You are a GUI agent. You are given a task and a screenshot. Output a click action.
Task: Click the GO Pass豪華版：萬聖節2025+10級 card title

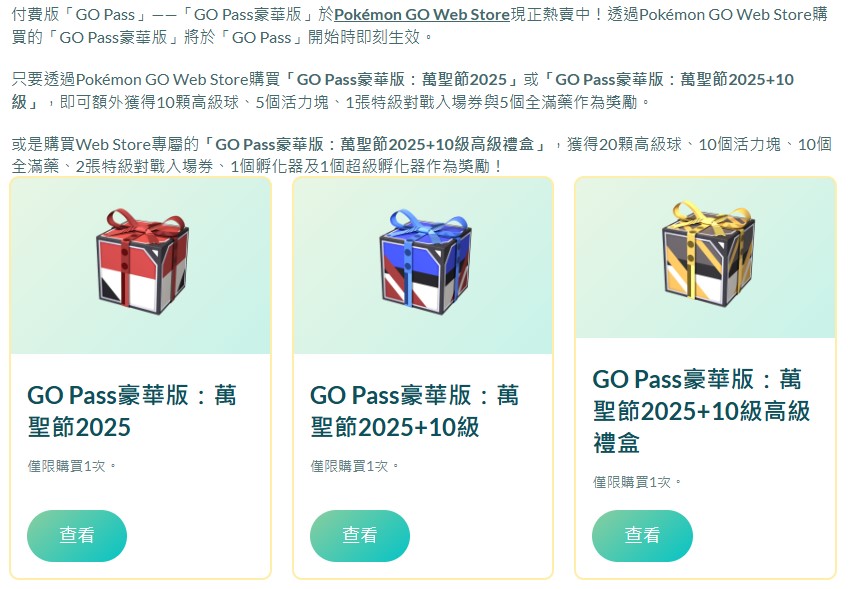(x=415, y=411)
